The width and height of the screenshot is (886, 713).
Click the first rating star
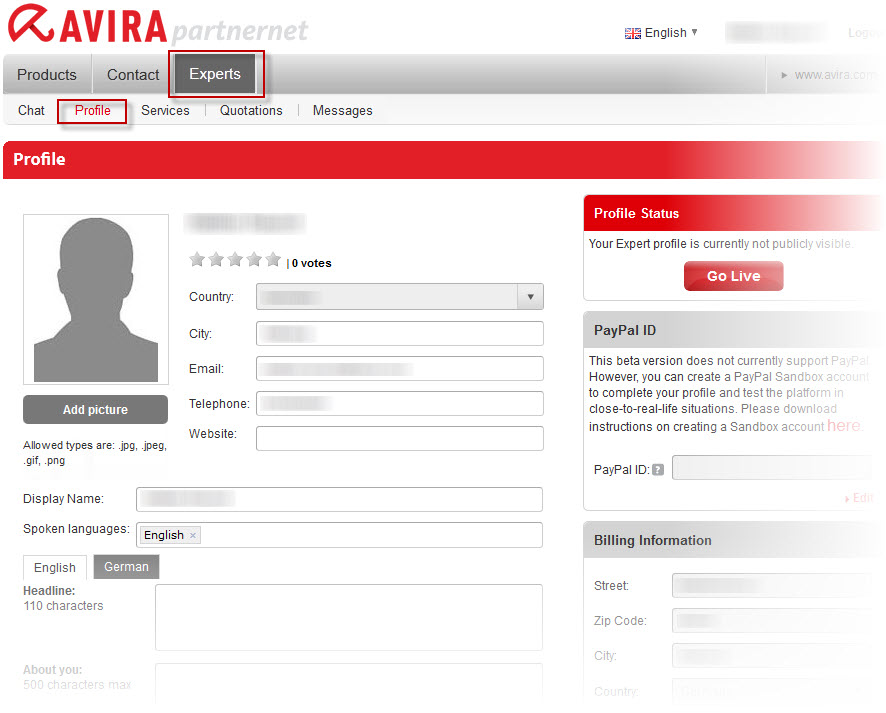pos(197,259)
